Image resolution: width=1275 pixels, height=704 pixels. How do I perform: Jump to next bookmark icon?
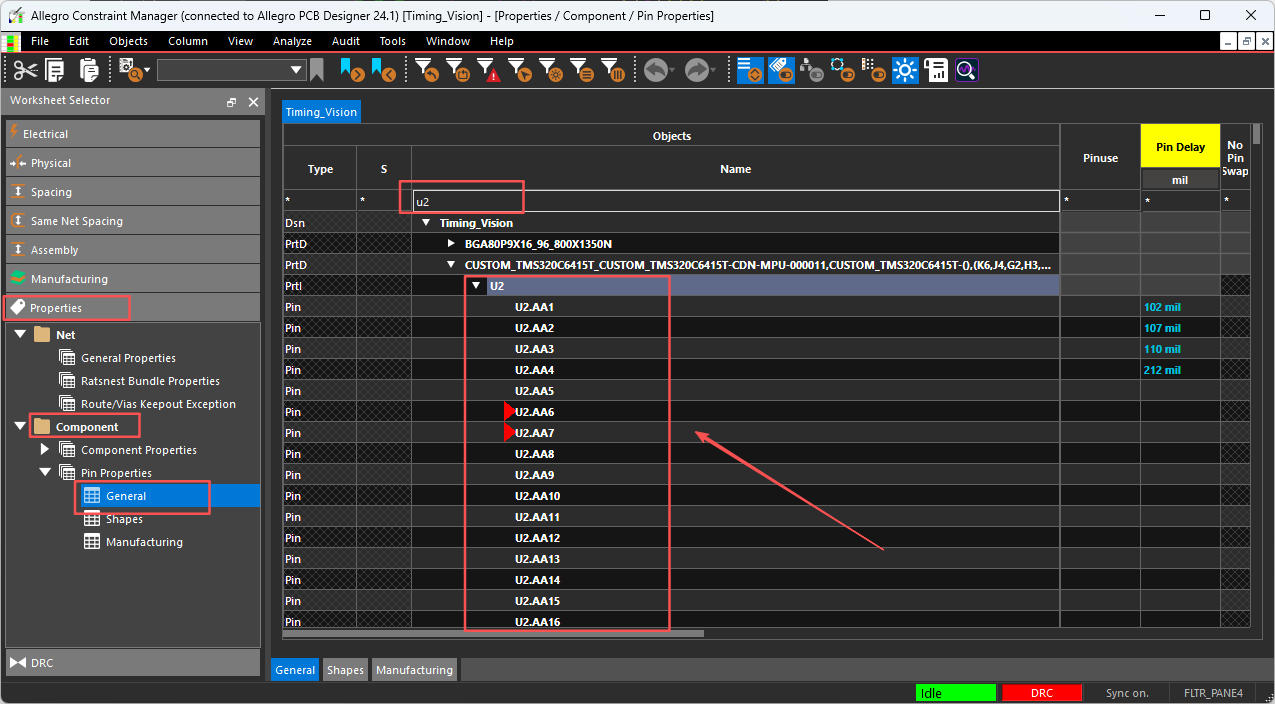tap(352, 70)
